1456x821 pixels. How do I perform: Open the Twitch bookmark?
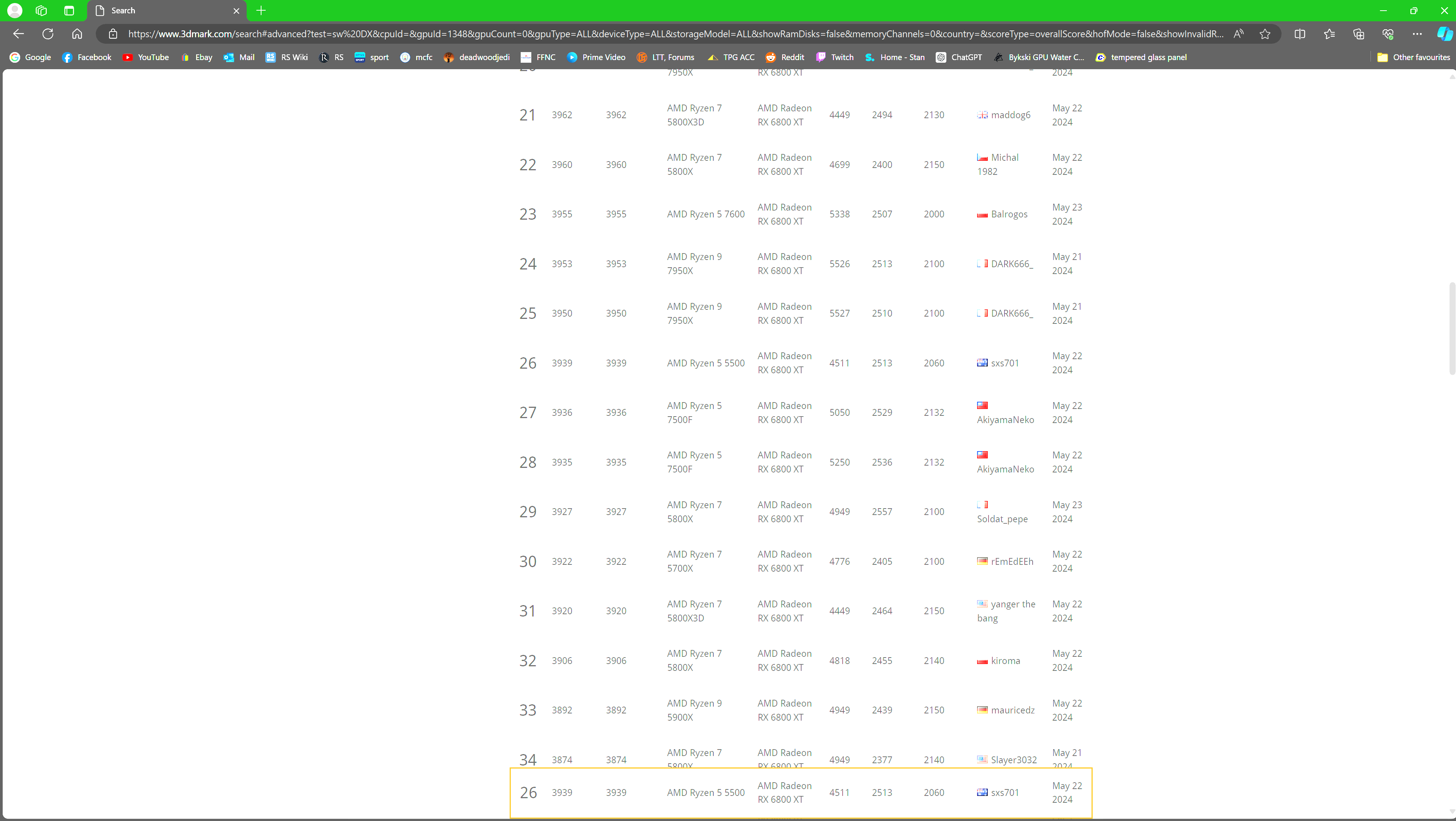(835, 57)
